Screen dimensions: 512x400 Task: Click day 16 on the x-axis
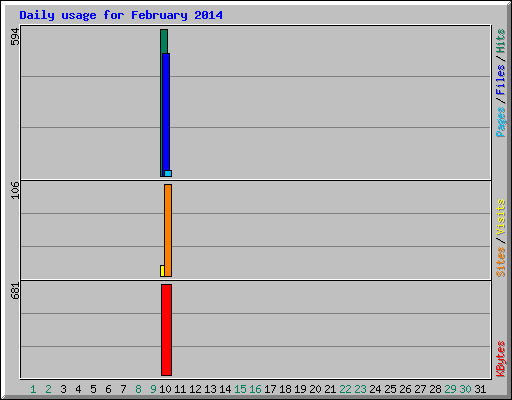click(x=255, y=389)
